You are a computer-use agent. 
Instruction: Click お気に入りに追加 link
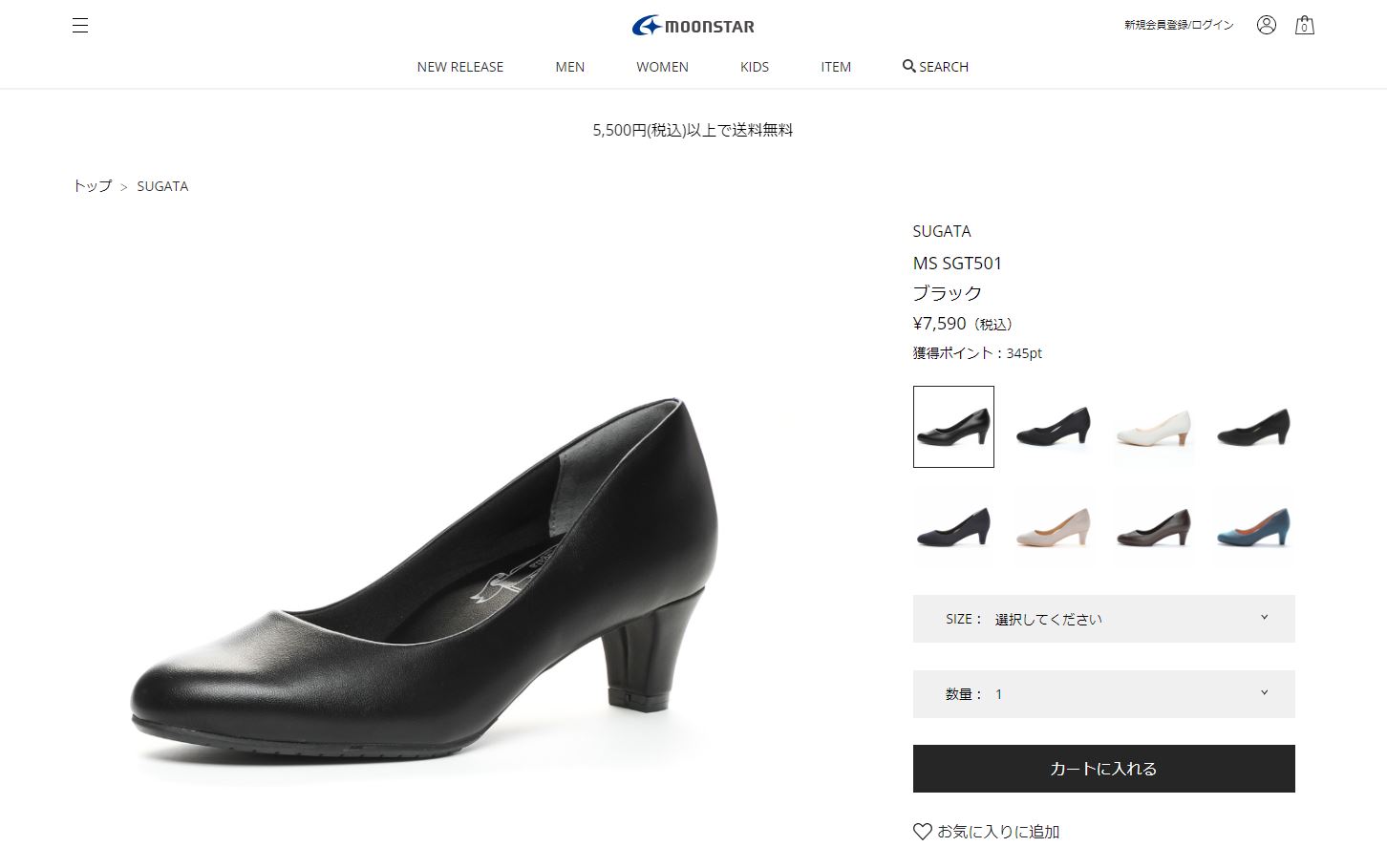click(998, 832)
